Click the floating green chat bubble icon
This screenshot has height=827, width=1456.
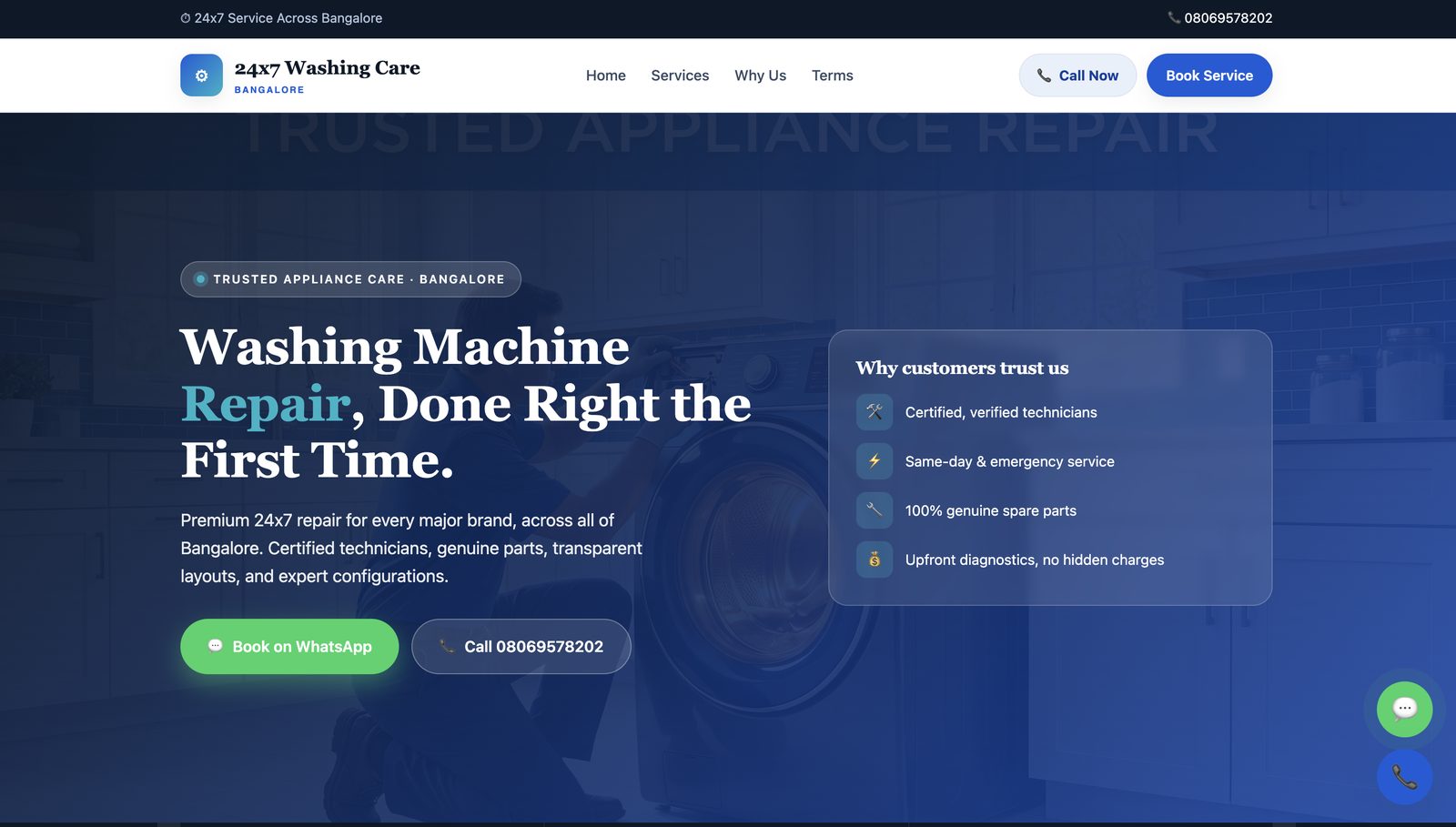[x=1404, y=709]
